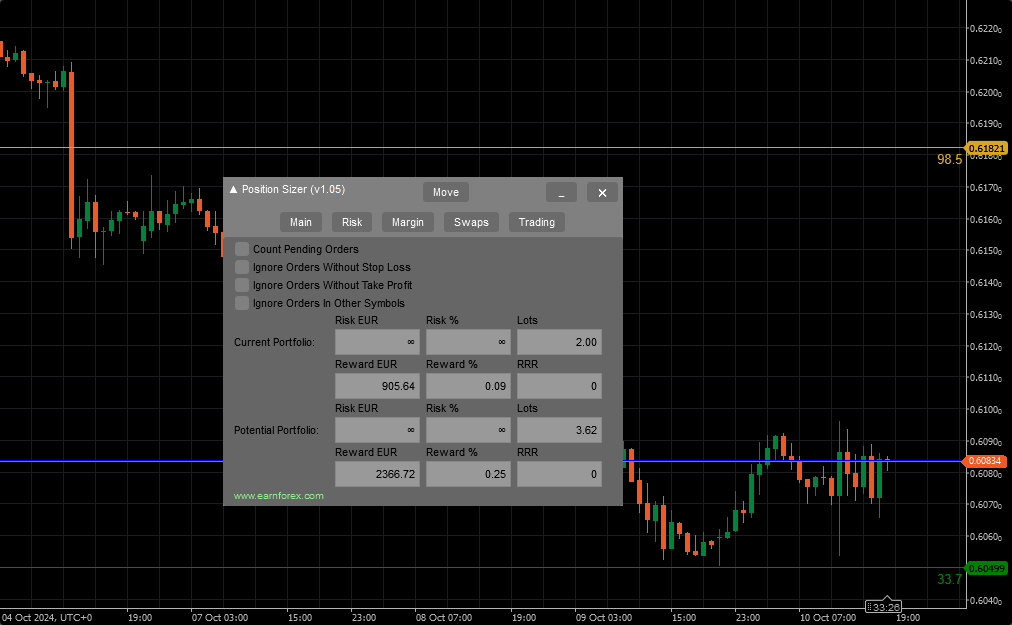Click the green 0.60499 price label
Viewport: 1012px width, 625px height.
coord(988,568)
